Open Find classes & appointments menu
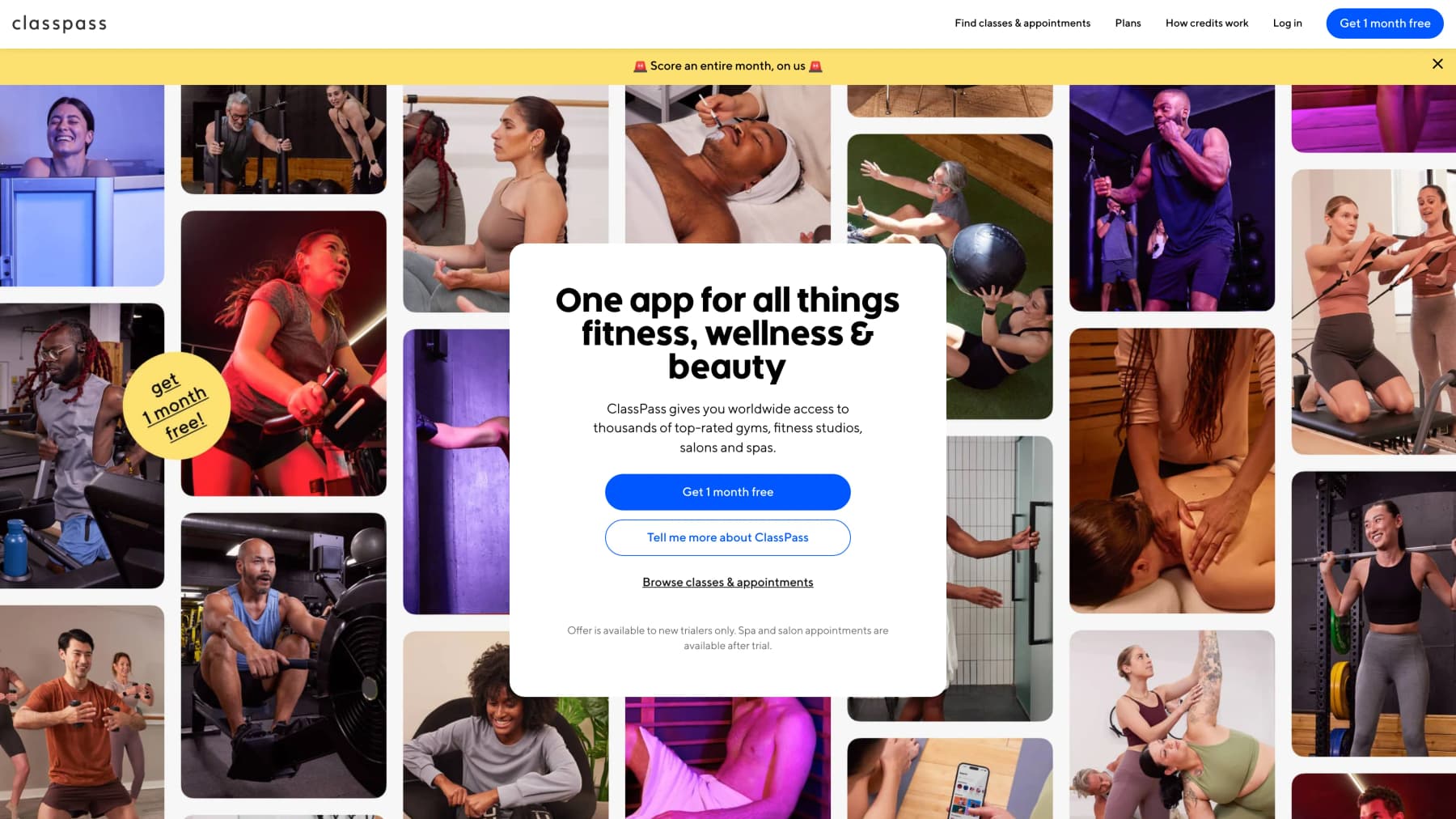Image resolution: width=1456 pixels, height=819 pixels. point(1022,23)
